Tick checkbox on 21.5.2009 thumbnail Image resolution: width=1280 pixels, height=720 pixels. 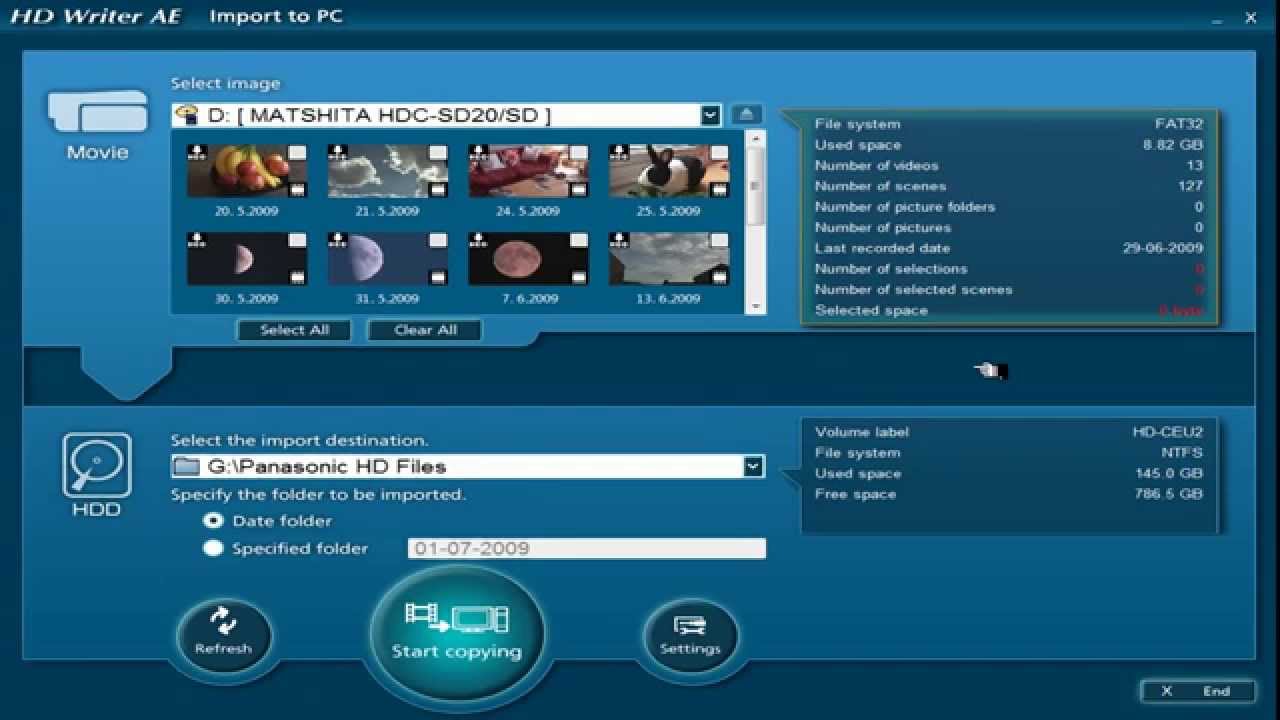click(438, 152)
